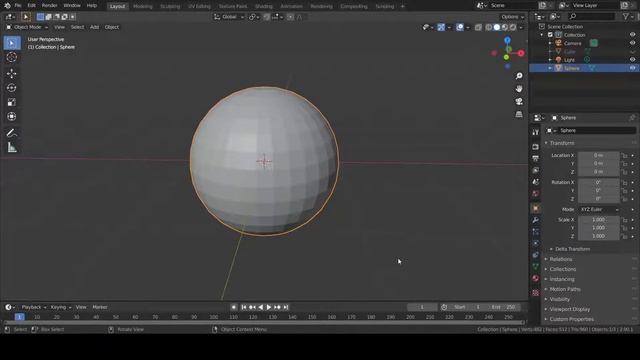Expand the Relations panel
The height and width of the screenshot is (360, 640).
tap(561, 259)
